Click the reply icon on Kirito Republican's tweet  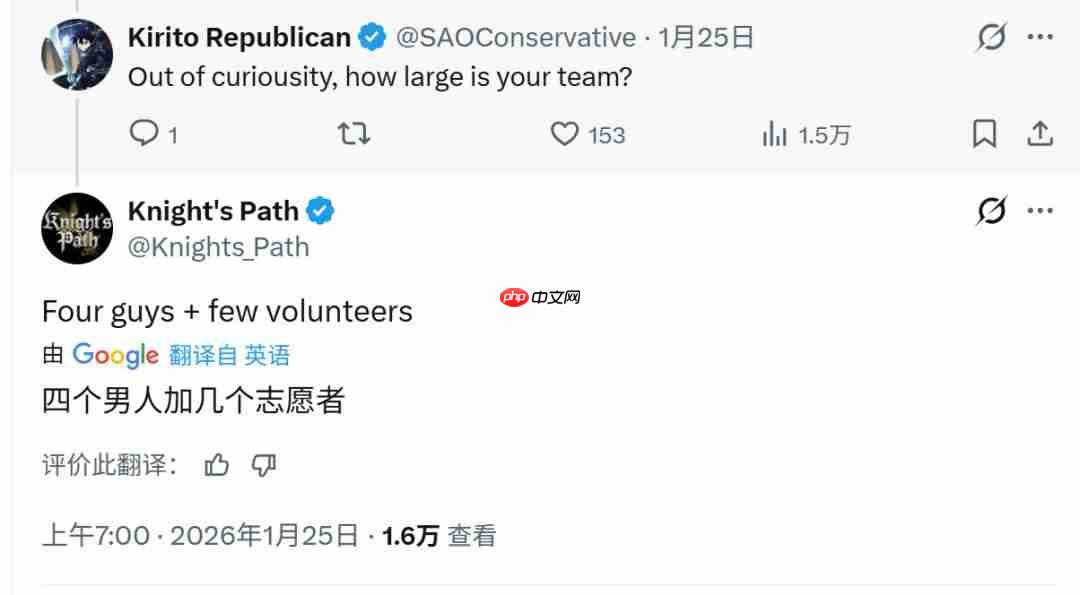pyautogui.click(x=145, y=134)
